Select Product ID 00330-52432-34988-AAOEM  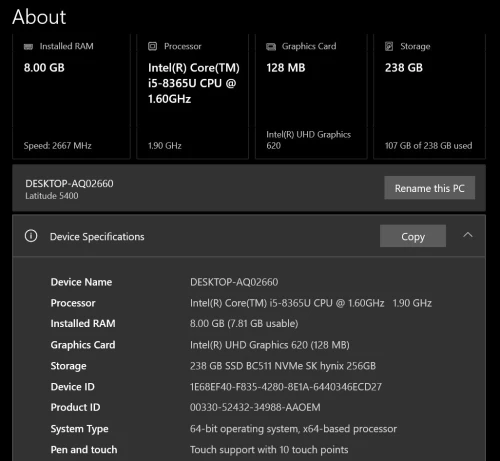(255, 407)
